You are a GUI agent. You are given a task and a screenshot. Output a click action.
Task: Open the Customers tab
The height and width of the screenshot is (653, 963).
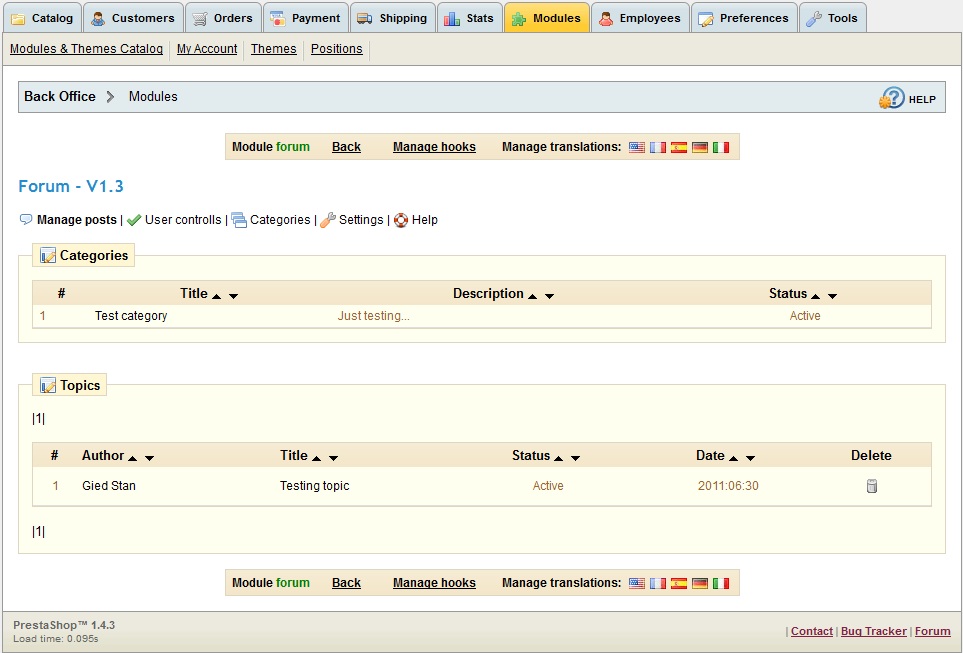(132, 18)
